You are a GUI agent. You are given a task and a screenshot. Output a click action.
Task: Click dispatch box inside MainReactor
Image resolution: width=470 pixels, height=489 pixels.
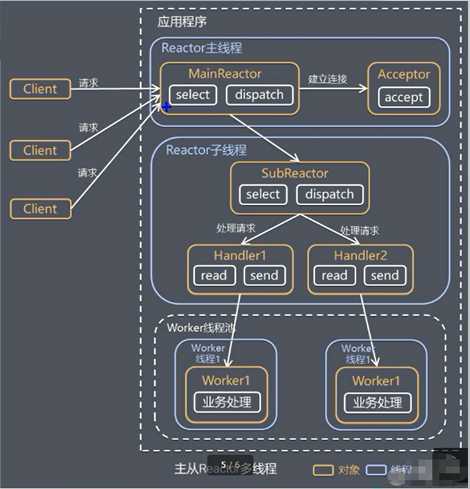point(259,95)
